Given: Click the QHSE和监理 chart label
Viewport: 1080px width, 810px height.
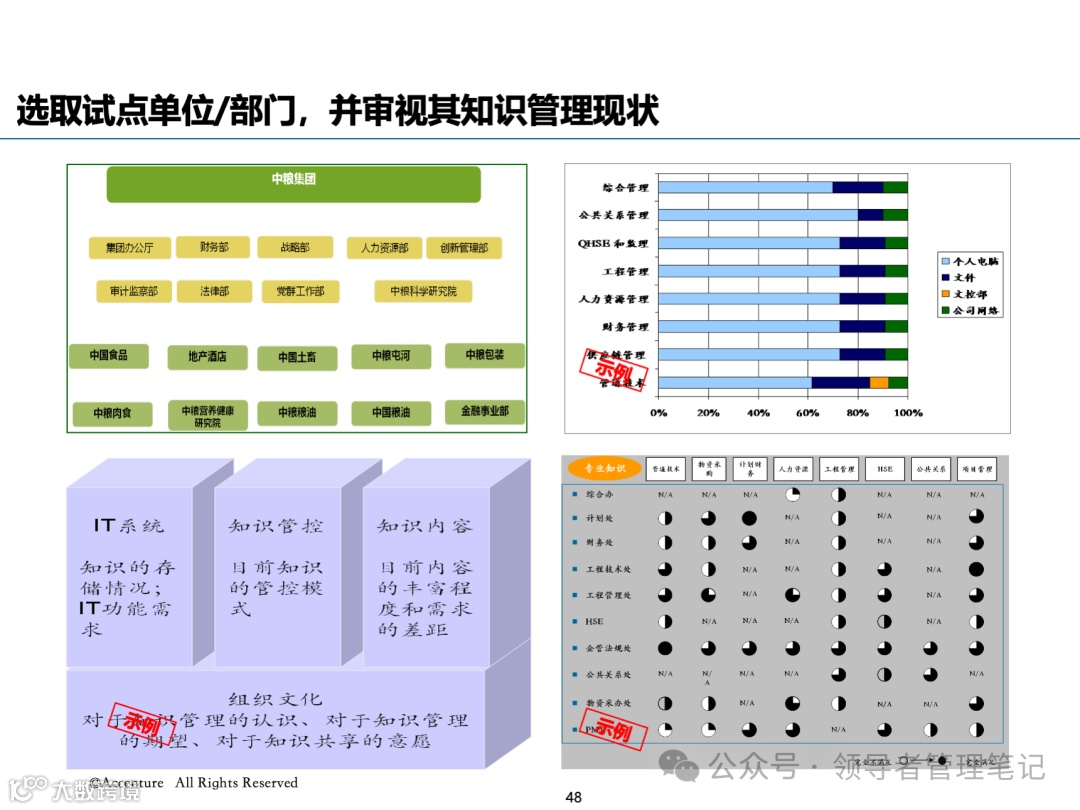Looking at the screenshot, I should point(613,243).
